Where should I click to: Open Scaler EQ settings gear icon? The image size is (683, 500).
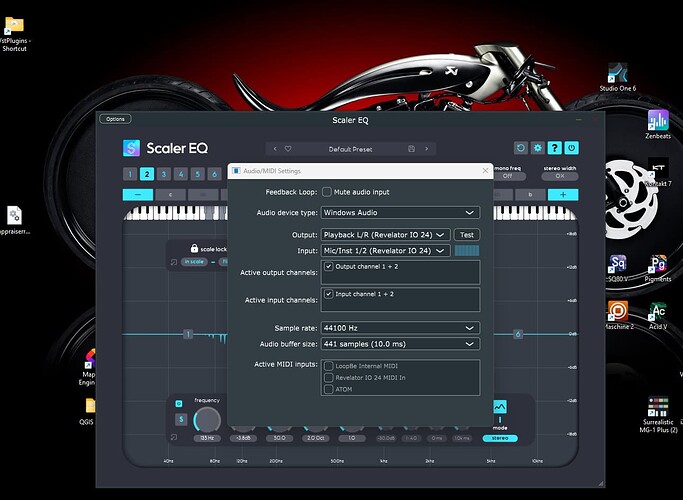coord(538,148)
